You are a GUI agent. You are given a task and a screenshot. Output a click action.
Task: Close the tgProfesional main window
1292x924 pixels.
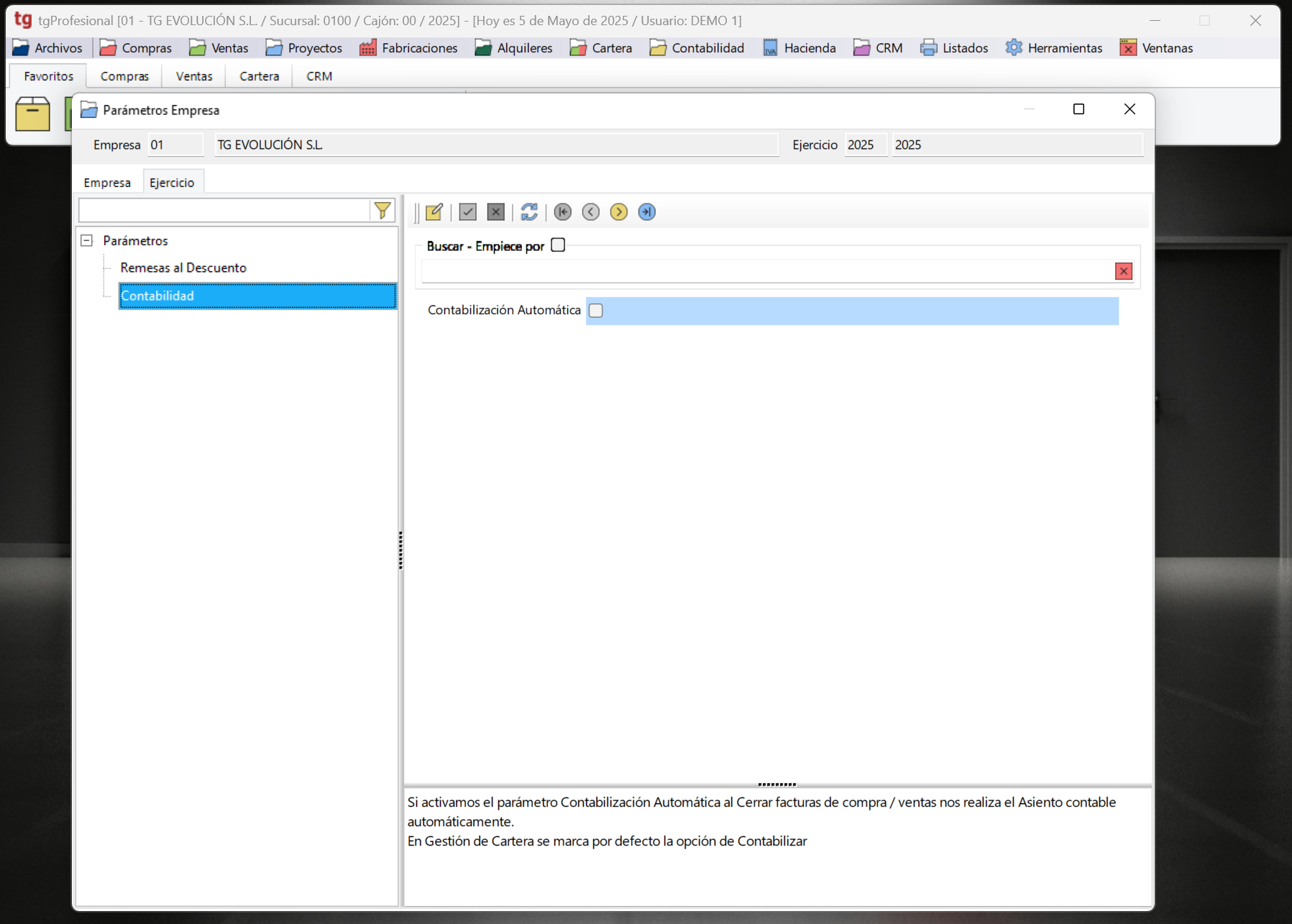pos(1255,21)
